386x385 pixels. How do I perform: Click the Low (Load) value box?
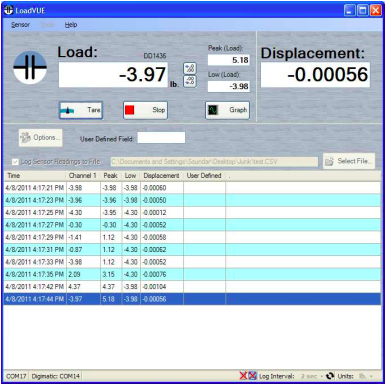(228, 86)
